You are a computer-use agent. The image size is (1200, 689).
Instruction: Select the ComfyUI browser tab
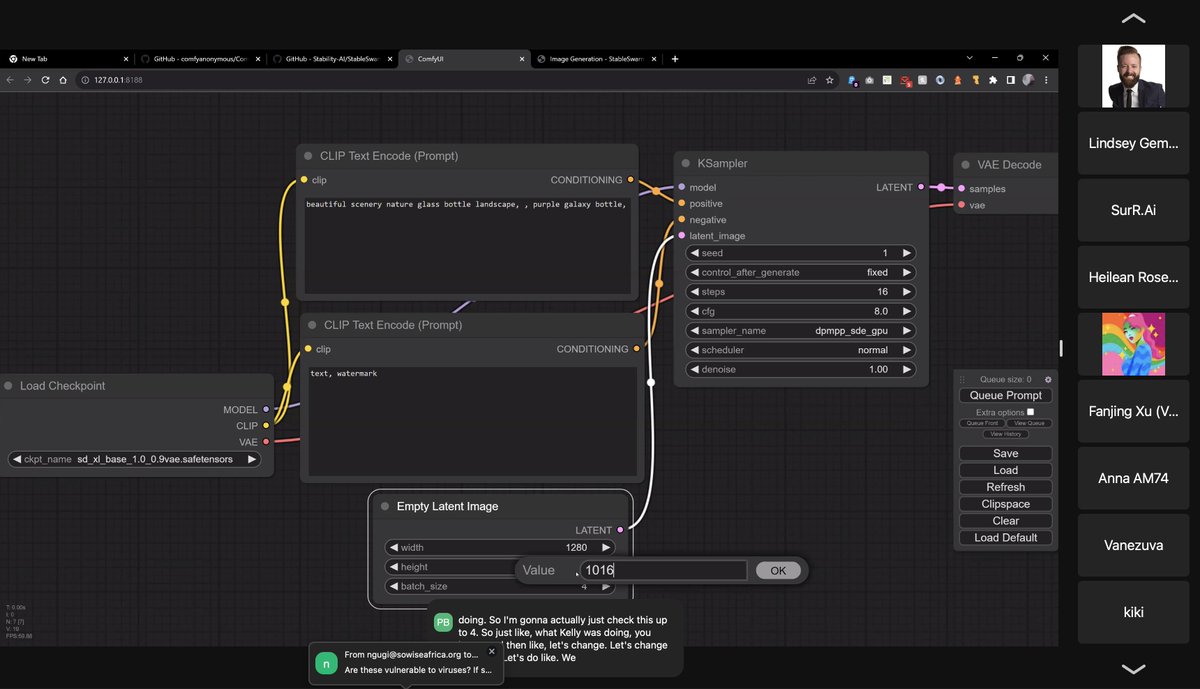click(464, 59)
